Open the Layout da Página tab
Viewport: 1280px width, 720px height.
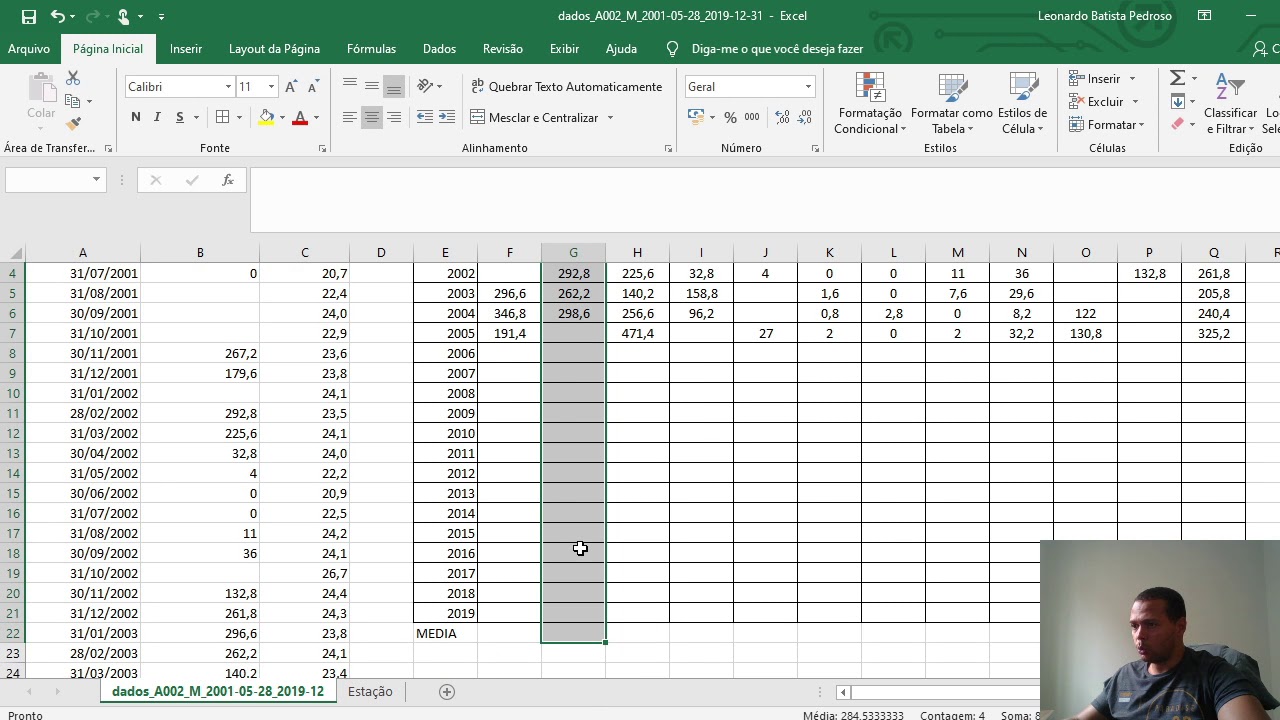click(x=274, y=49)
